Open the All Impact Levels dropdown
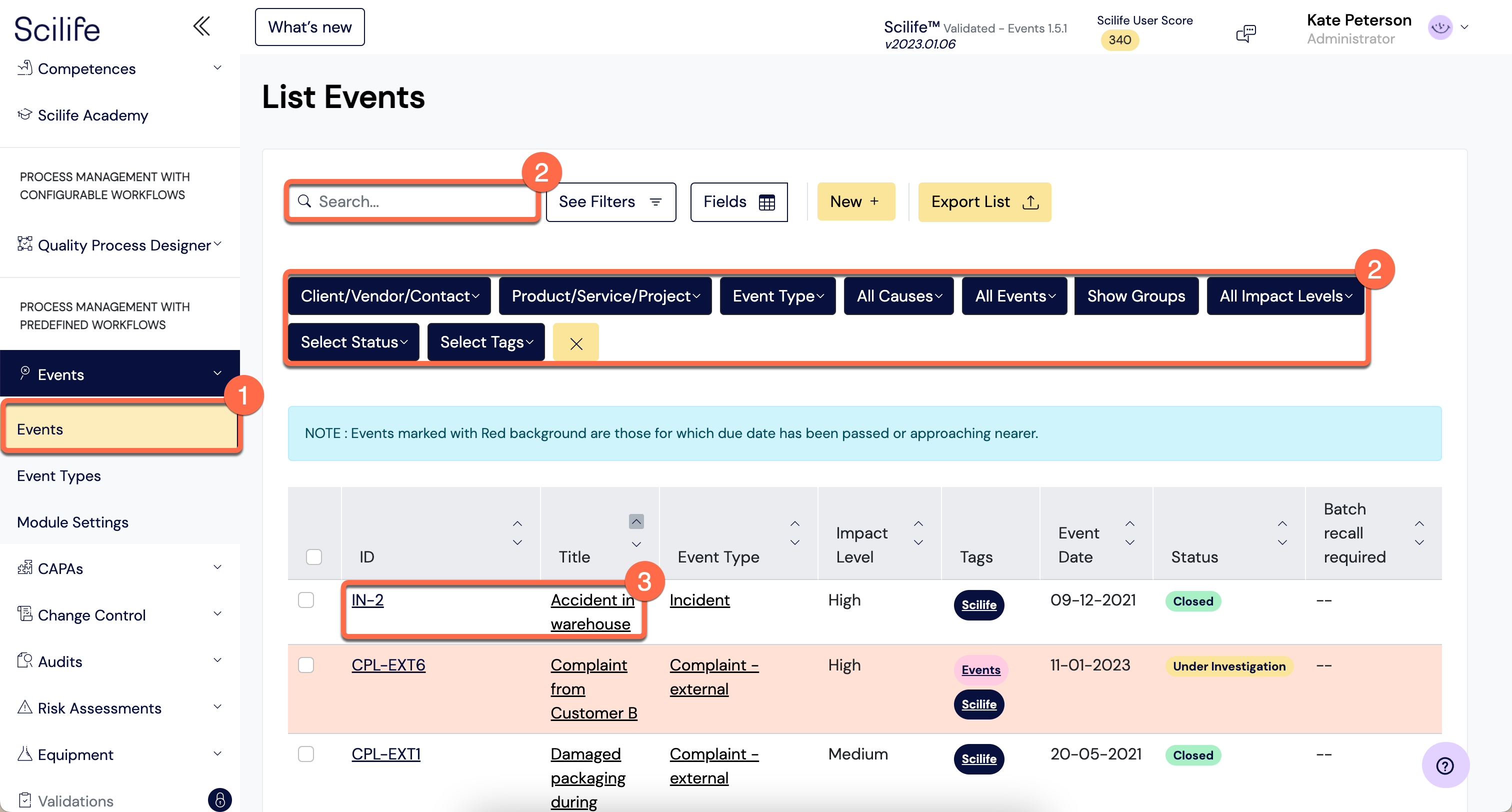 pos(1285,296)
